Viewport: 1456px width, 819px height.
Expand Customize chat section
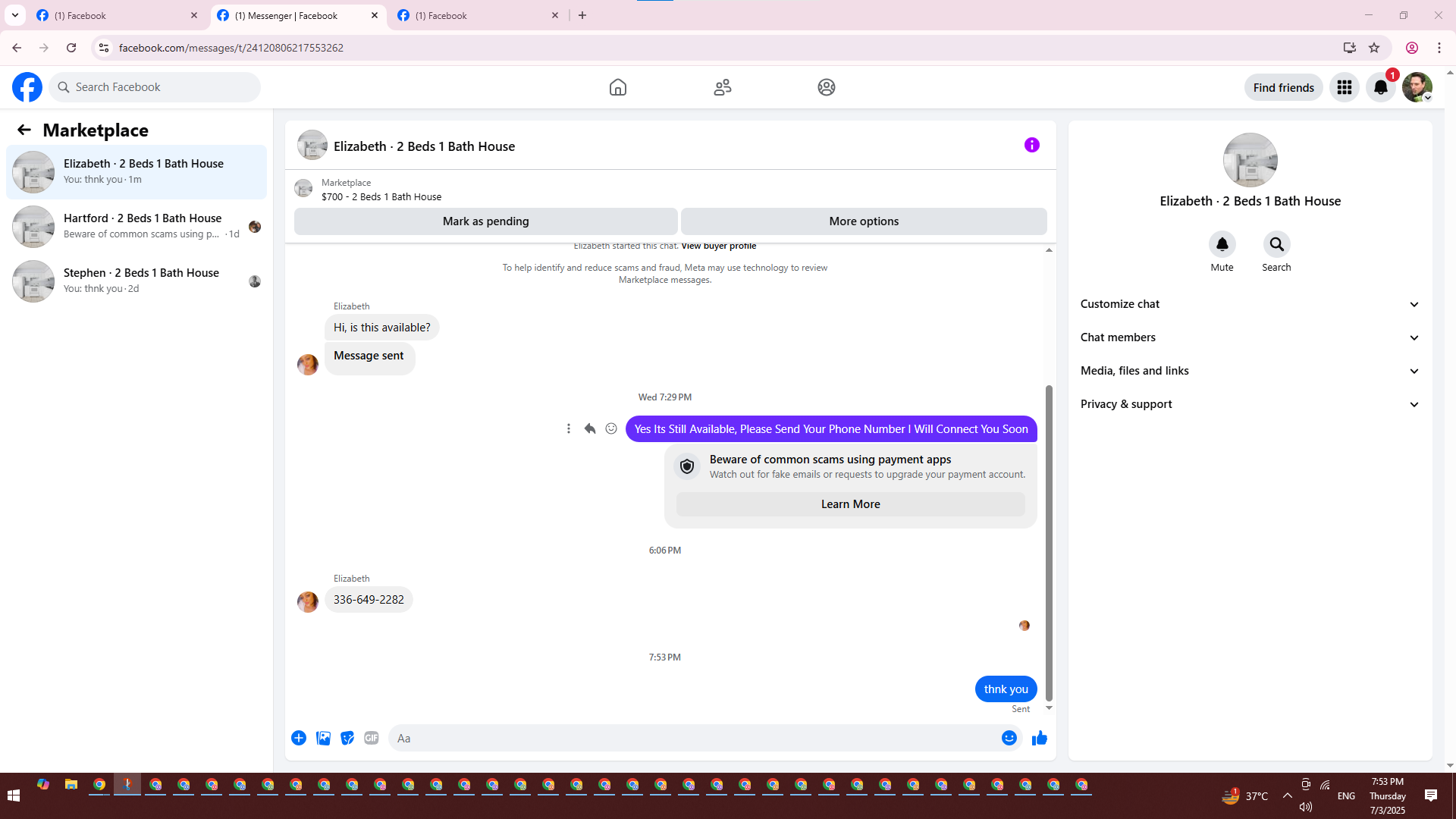tap(1249, 304)
